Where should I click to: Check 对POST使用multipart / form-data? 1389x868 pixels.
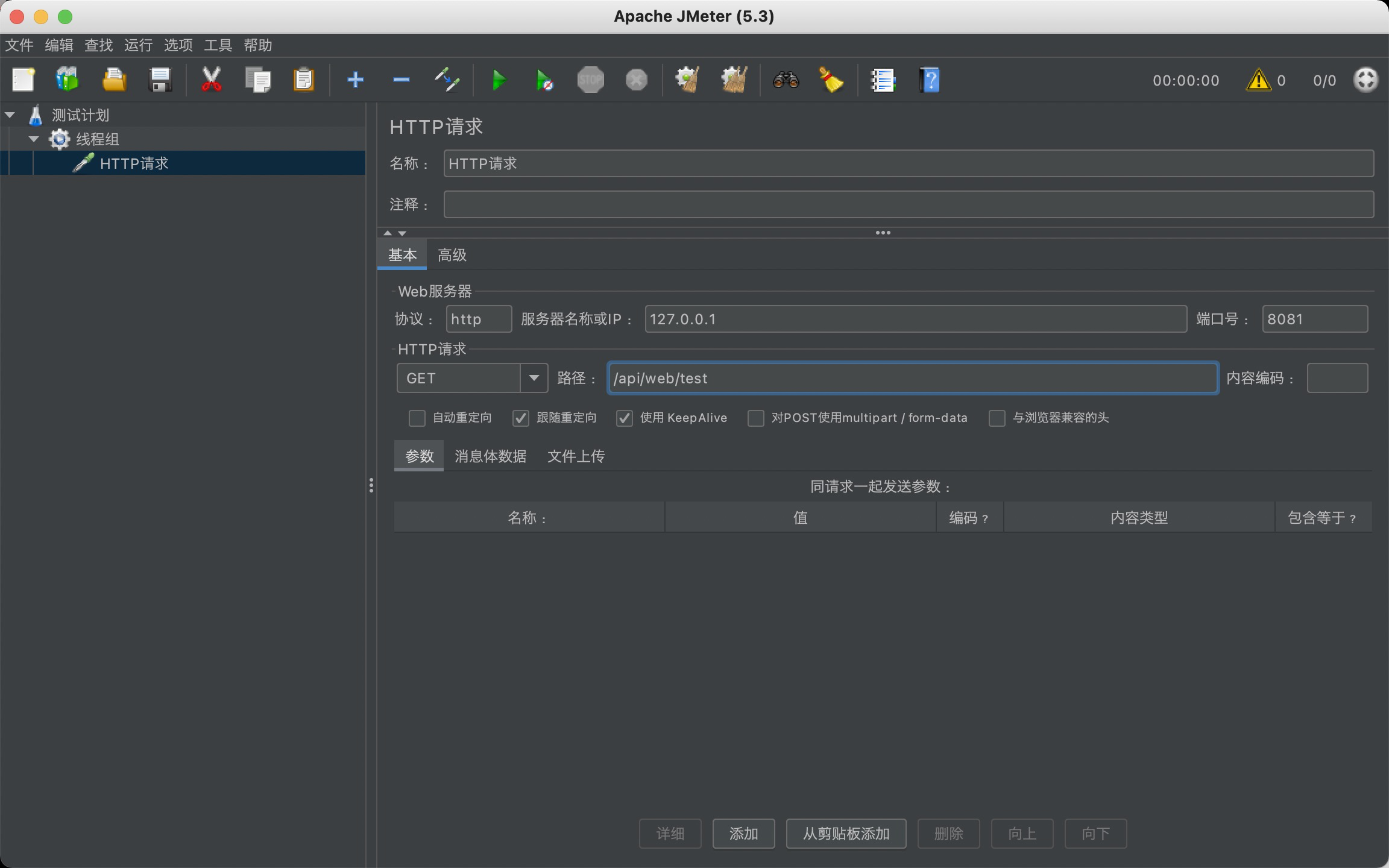pyautogui.click(x=757, y=418)
